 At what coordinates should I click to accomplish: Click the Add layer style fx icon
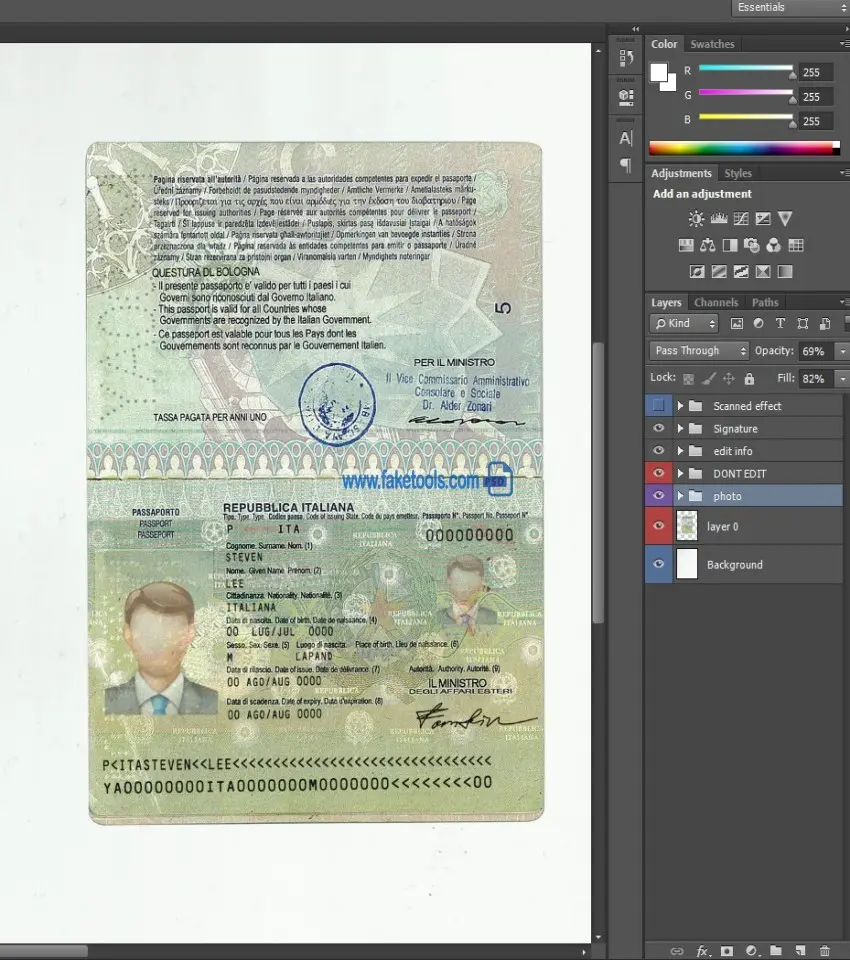pyautogui.click(x=702, y=951)
